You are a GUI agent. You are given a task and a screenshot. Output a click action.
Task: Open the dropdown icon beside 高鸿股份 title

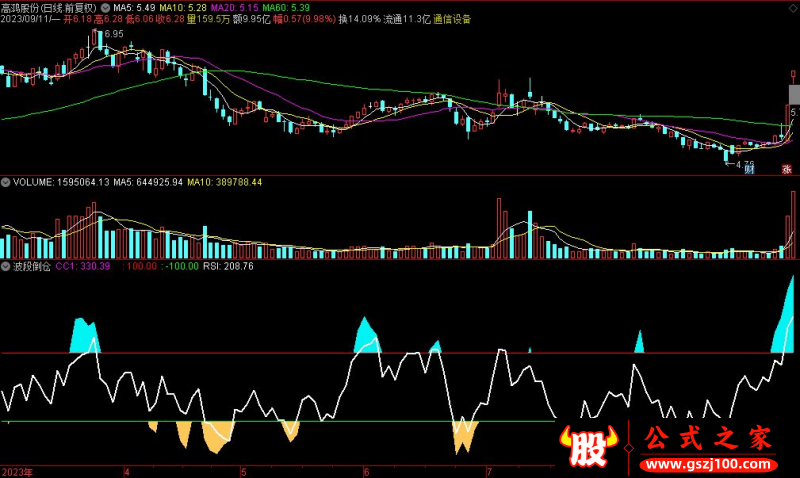(x=105, y=8)
